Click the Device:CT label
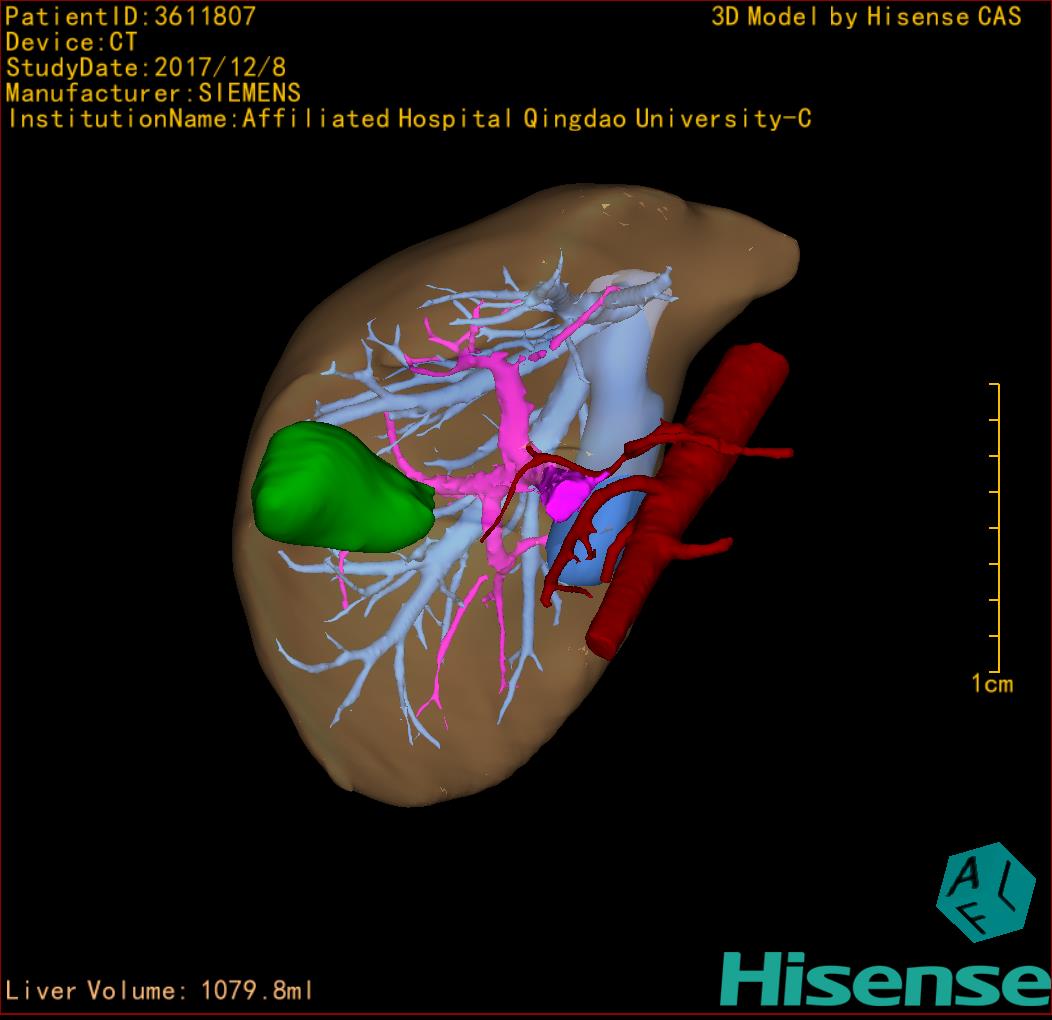The height and width of the screenshot is (1020, 1052). 71,42
